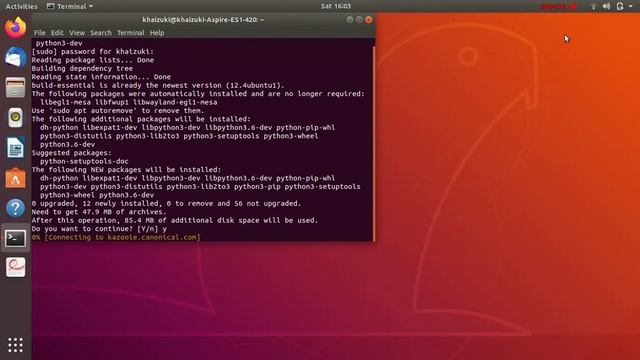640x360 pixels.
Task: Open the Search menu in Terminal
Action: pyautogui.click(x=101, y=33)
